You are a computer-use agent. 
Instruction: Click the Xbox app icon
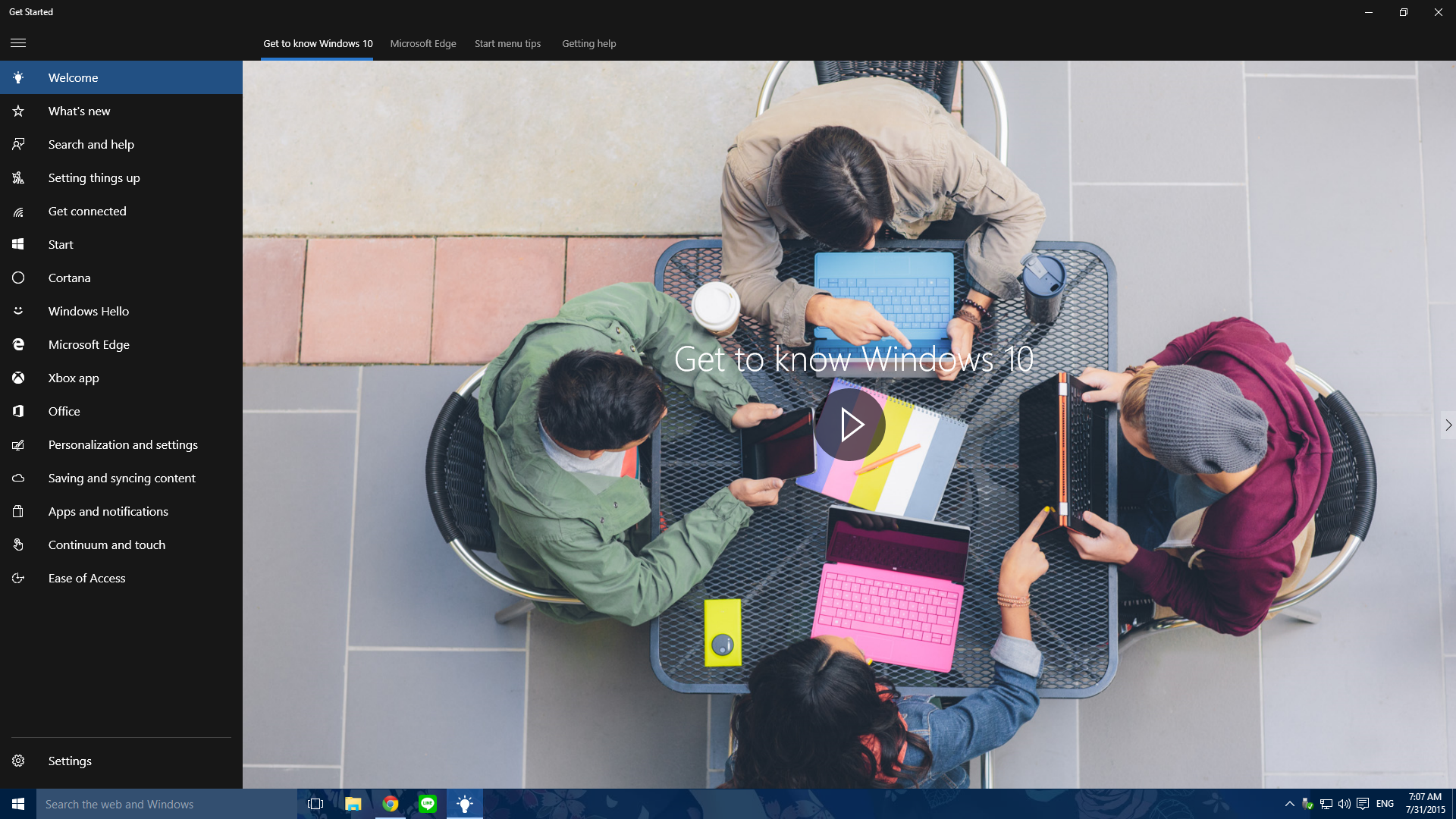18,378
